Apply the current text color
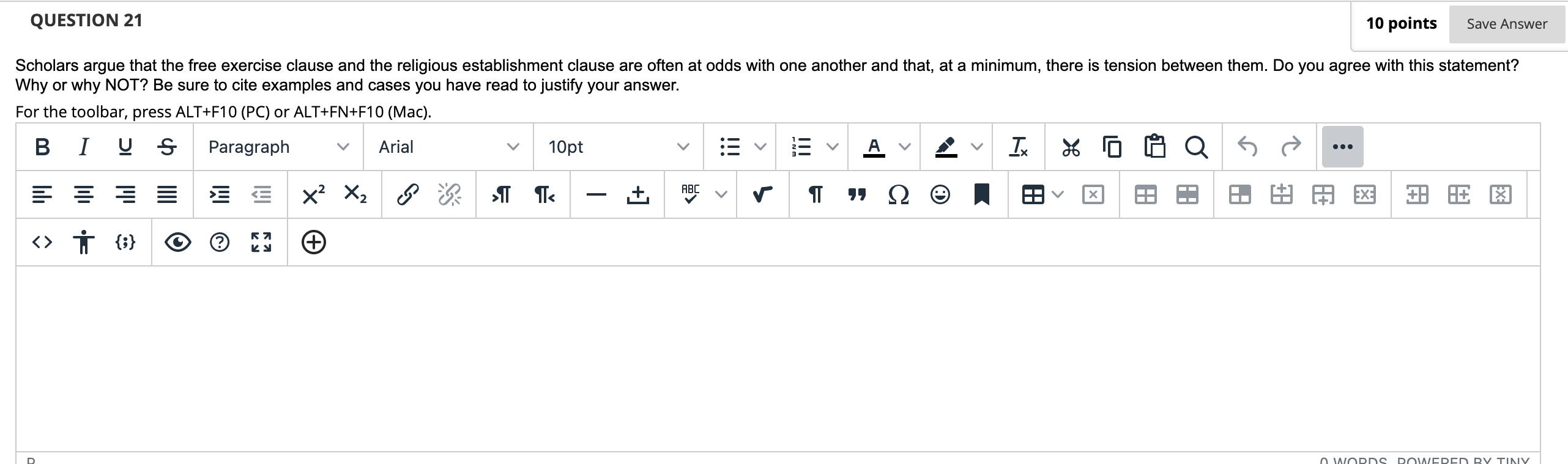 874,147
